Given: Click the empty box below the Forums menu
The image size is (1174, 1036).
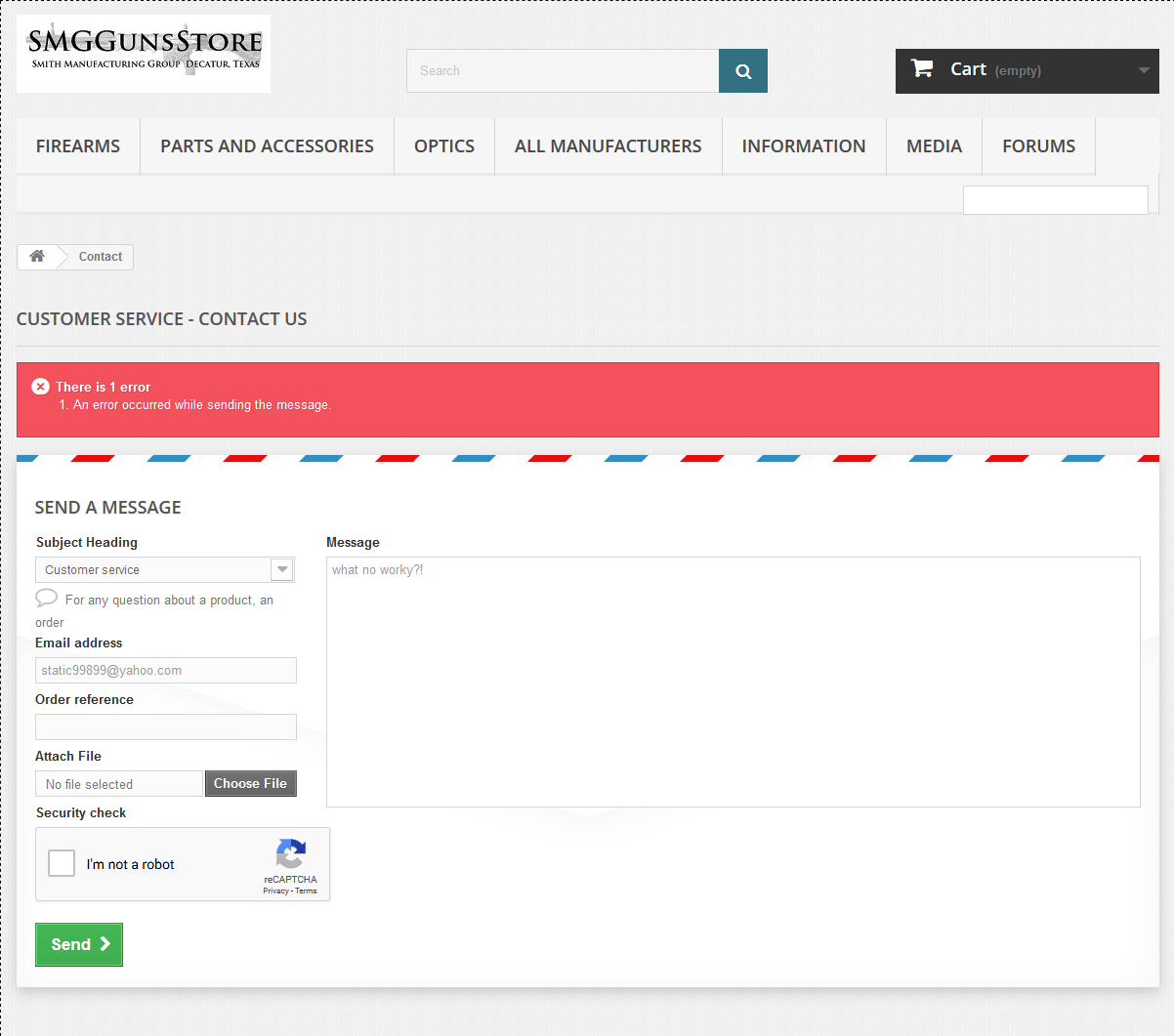Looking at the screenshot, I should click(1056, 200).
